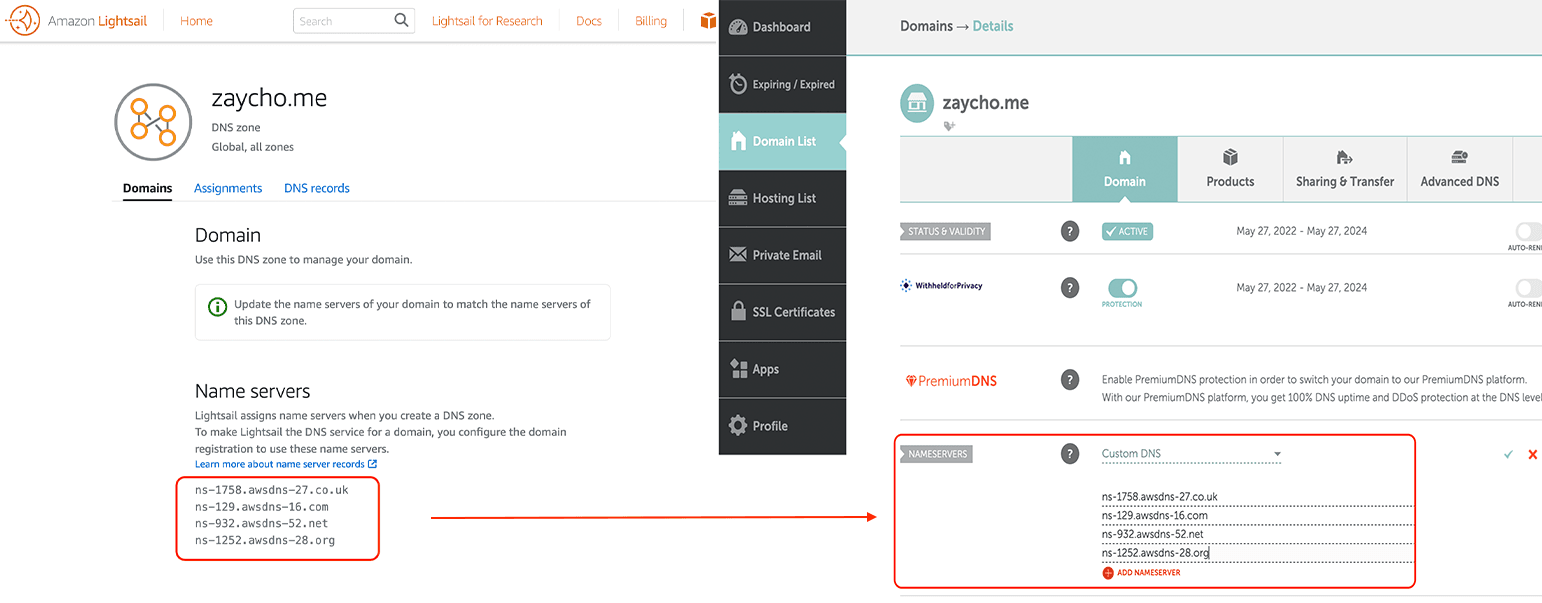The width and height of the screenshot is (1542, 603).
Task: Open the Lightsail Billing link
Action: click(651, 21)
